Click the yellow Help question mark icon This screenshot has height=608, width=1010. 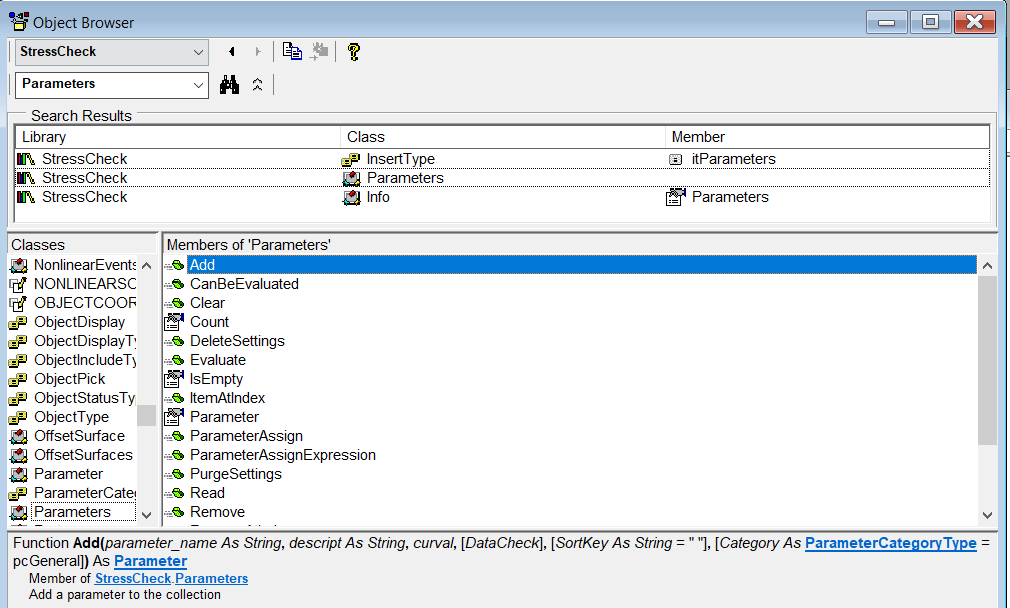coord(353,52)
